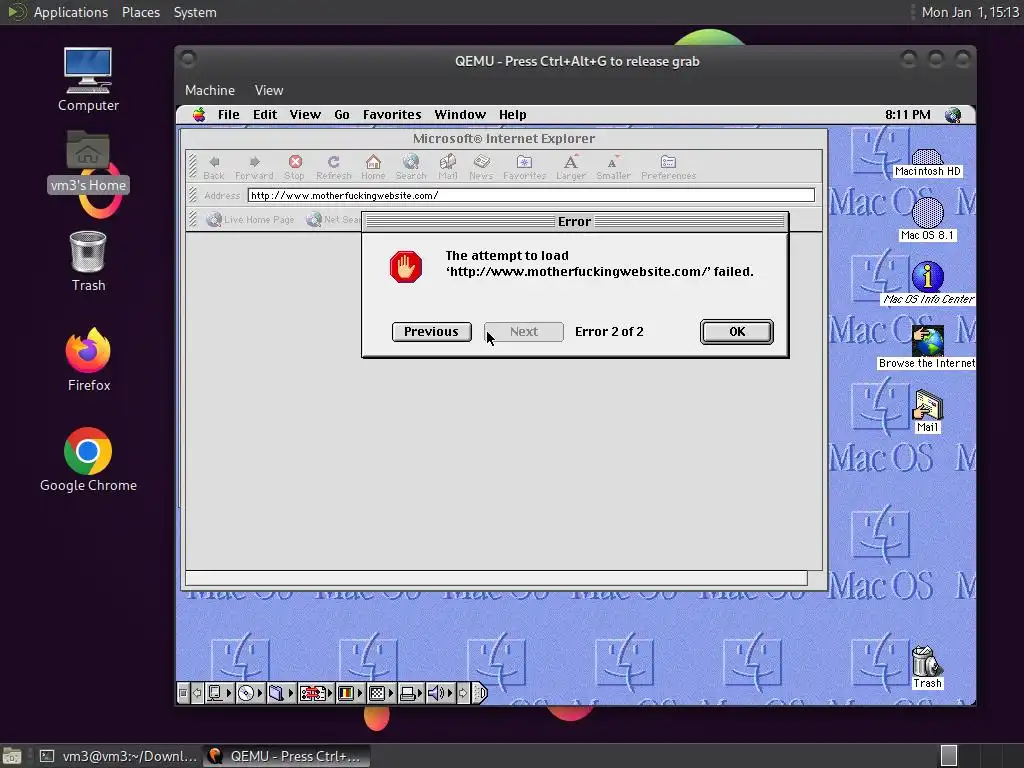Click the red stop-hand error icon

[406, 266]
